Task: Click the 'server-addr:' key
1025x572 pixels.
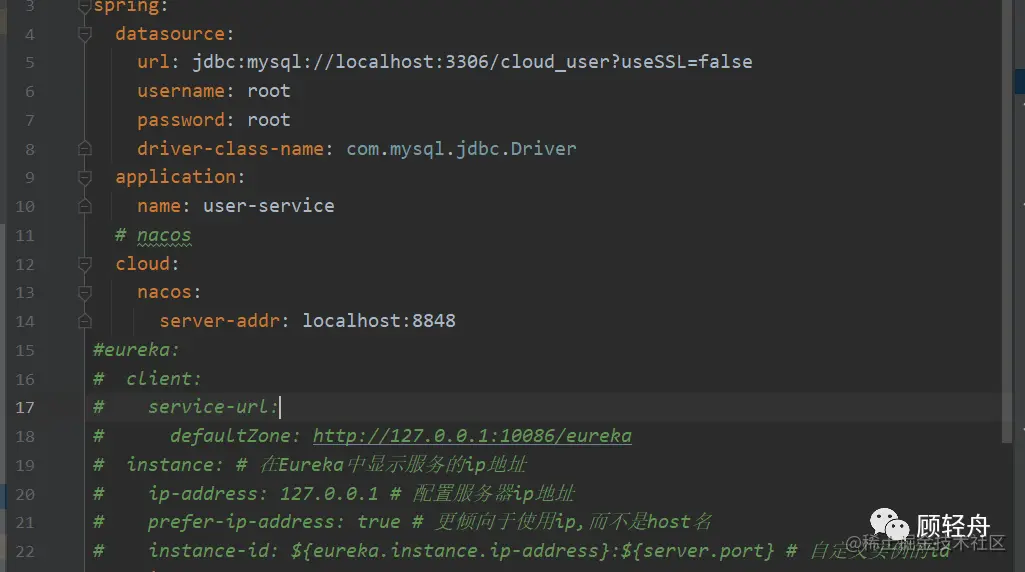Action: pyautogui.click(x=224, y=321)
